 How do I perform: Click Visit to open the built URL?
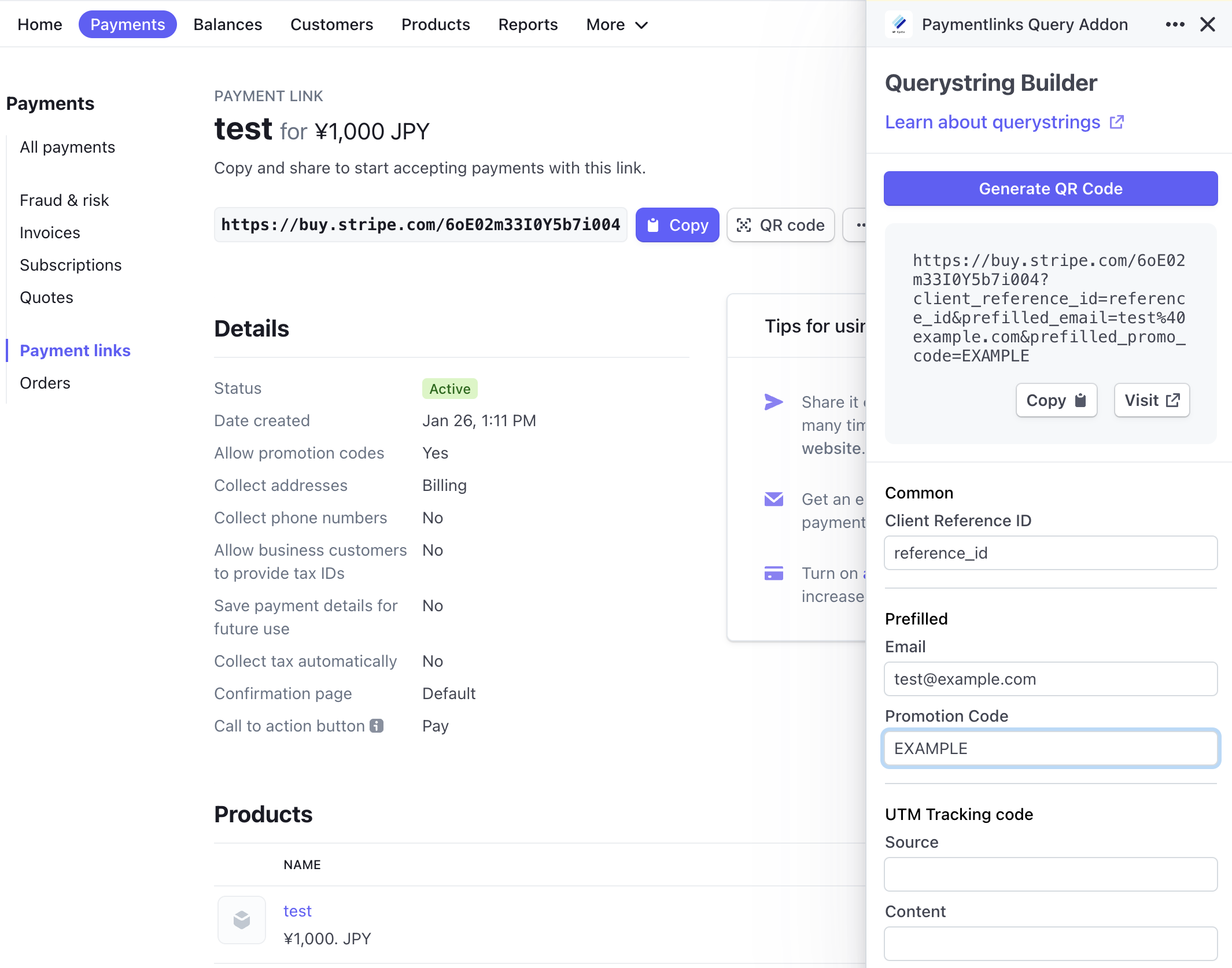coord(1151,400)
